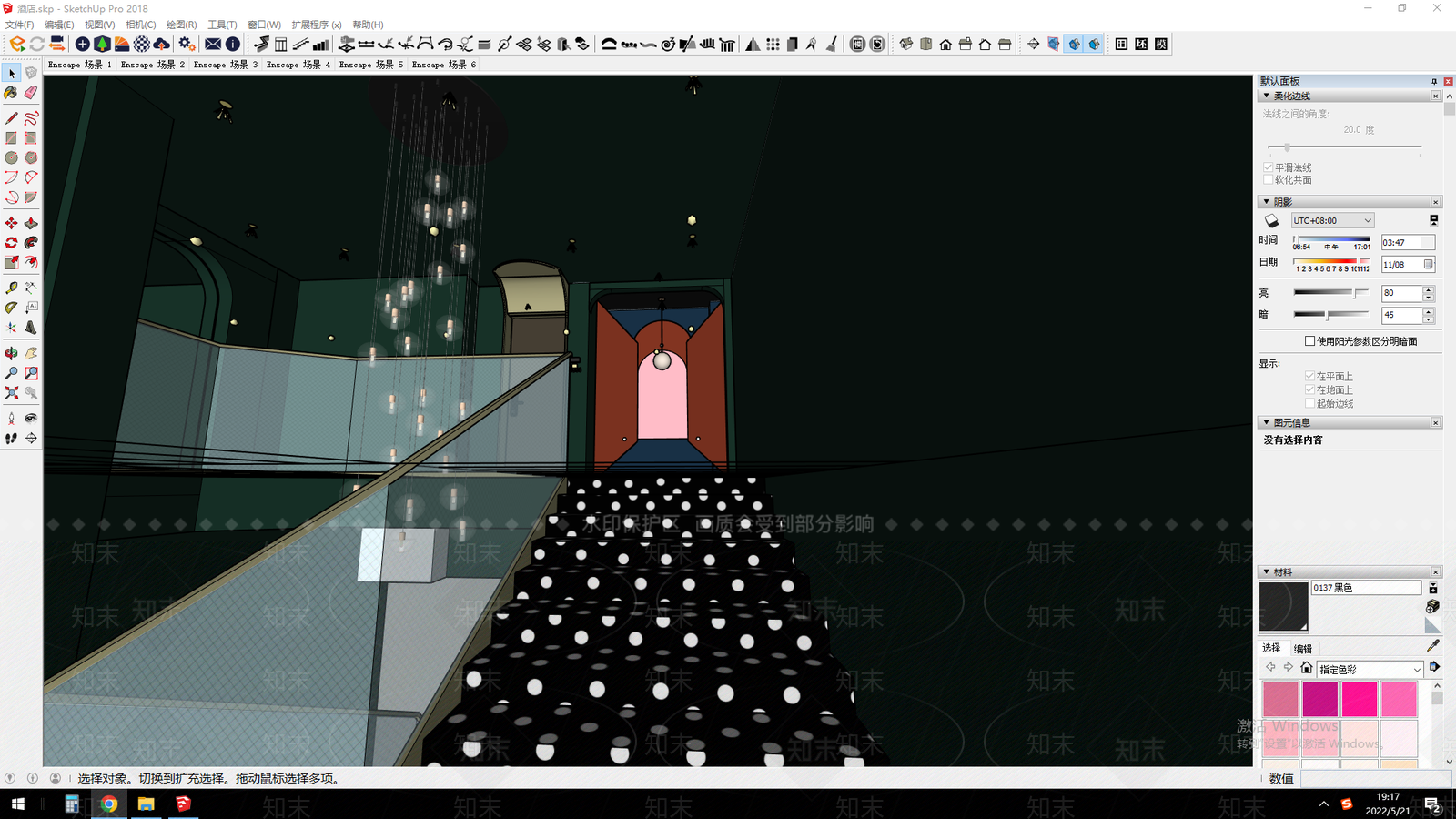Collapse the 阴影 panel
This screenshot has height=819, width=1456.
click(1266, 201)
